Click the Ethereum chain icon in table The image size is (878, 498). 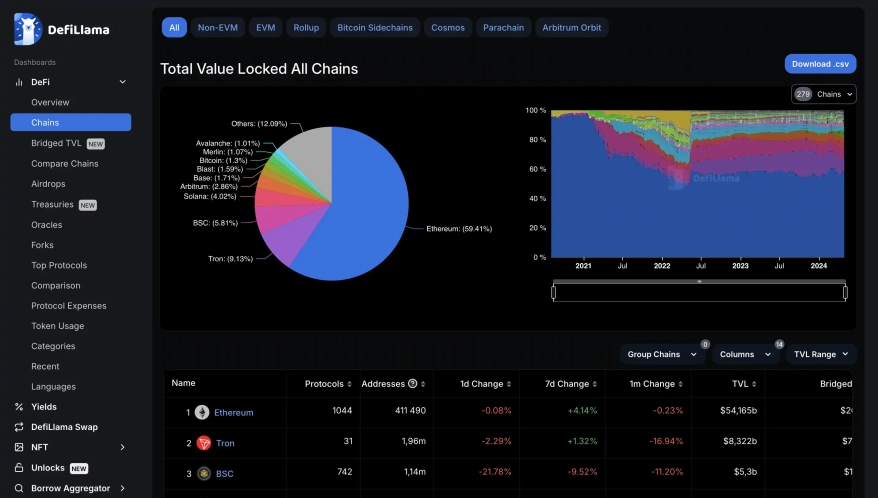pos(202,413)
